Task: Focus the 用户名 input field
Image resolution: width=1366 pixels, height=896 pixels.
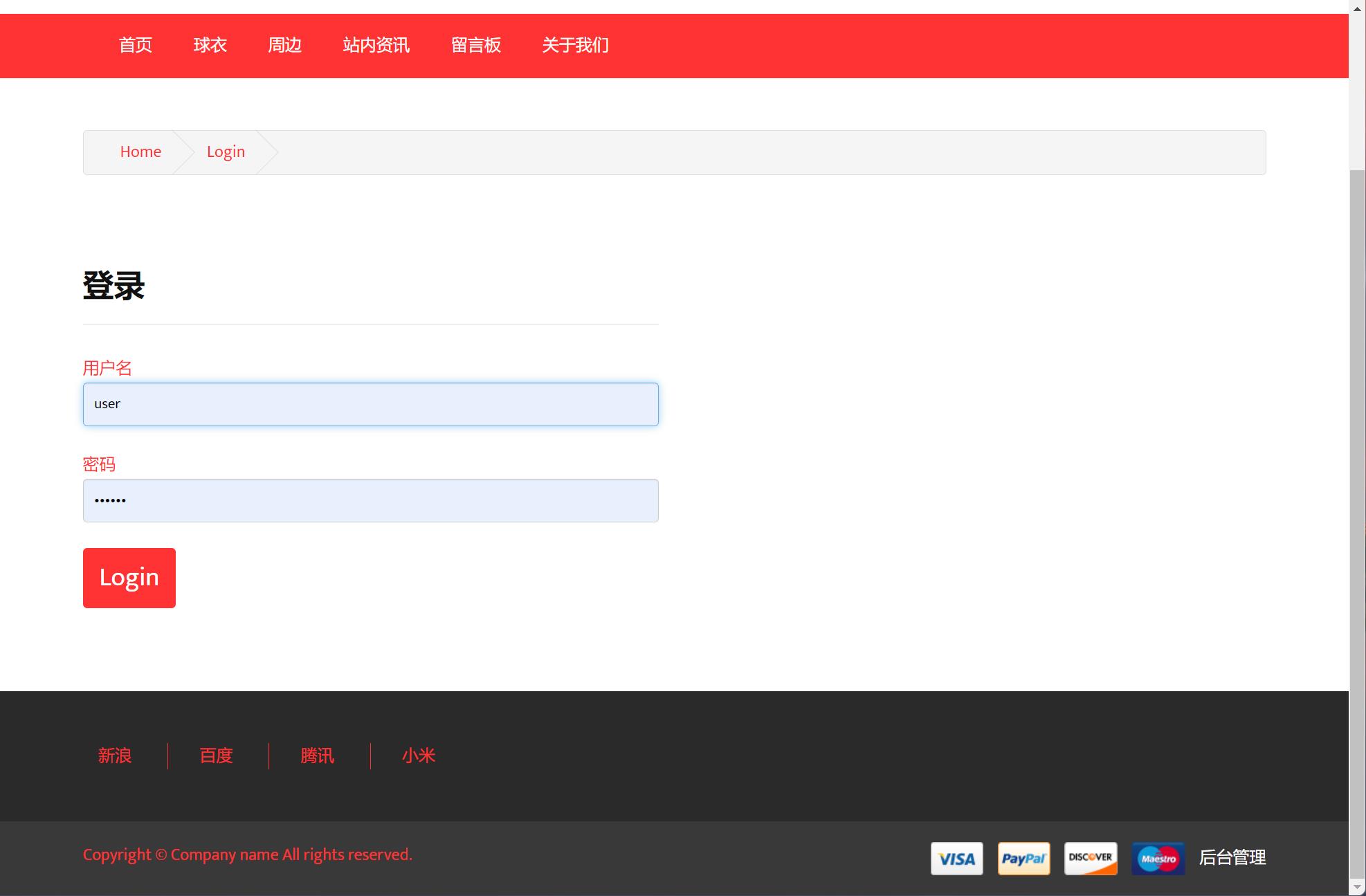Action: coord(370,404)
